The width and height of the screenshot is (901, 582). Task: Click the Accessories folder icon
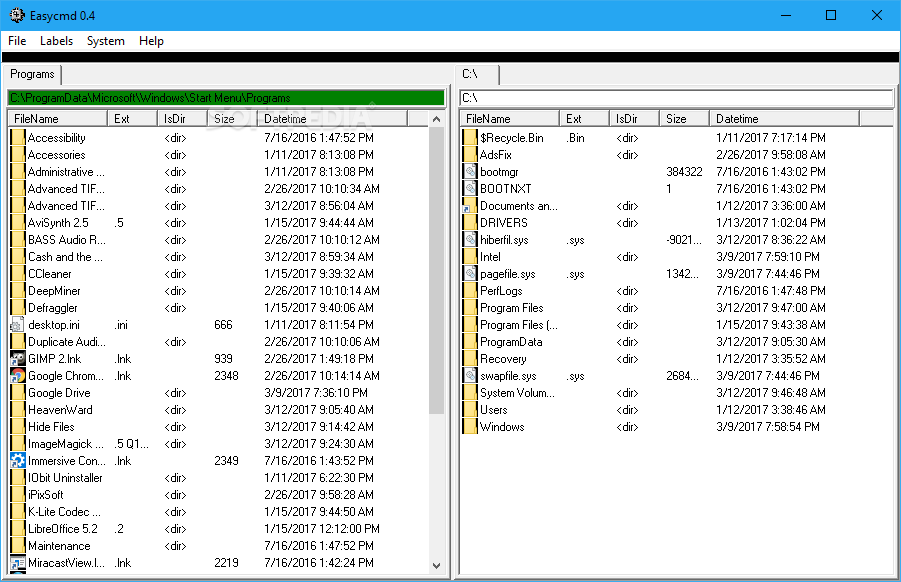[18, 155]
